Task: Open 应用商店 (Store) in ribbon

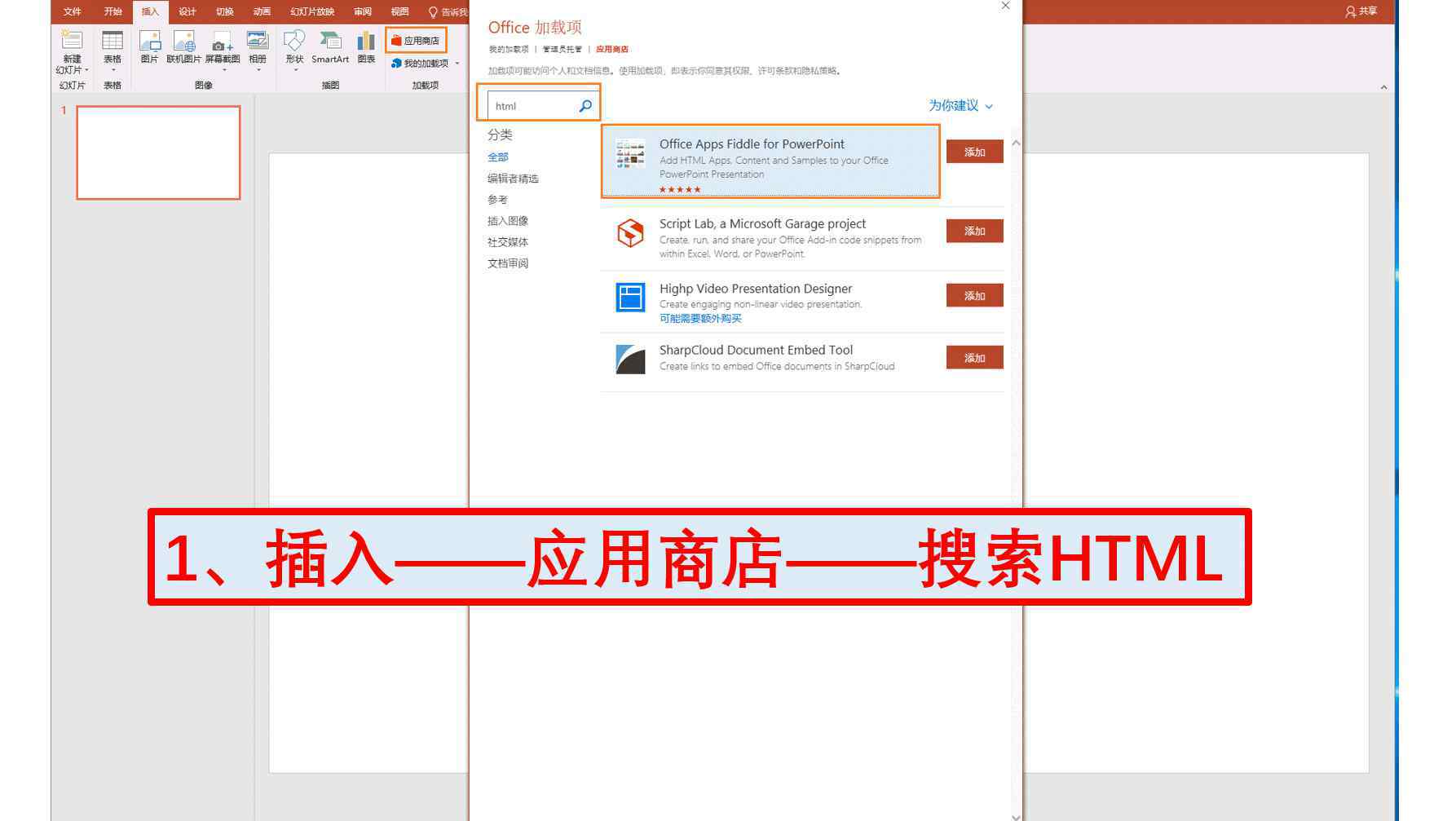Action: (x=416, y=40)
